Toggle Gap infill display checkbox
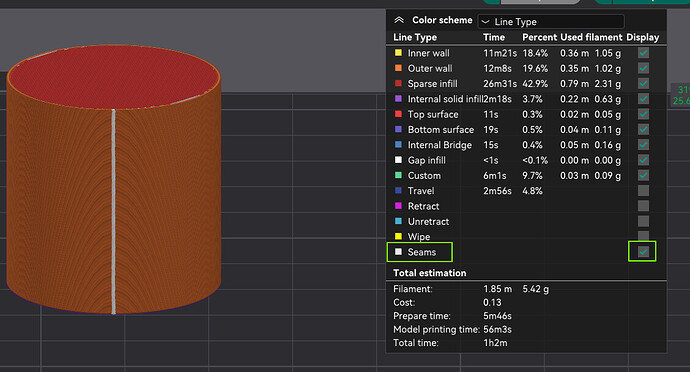 643,160
